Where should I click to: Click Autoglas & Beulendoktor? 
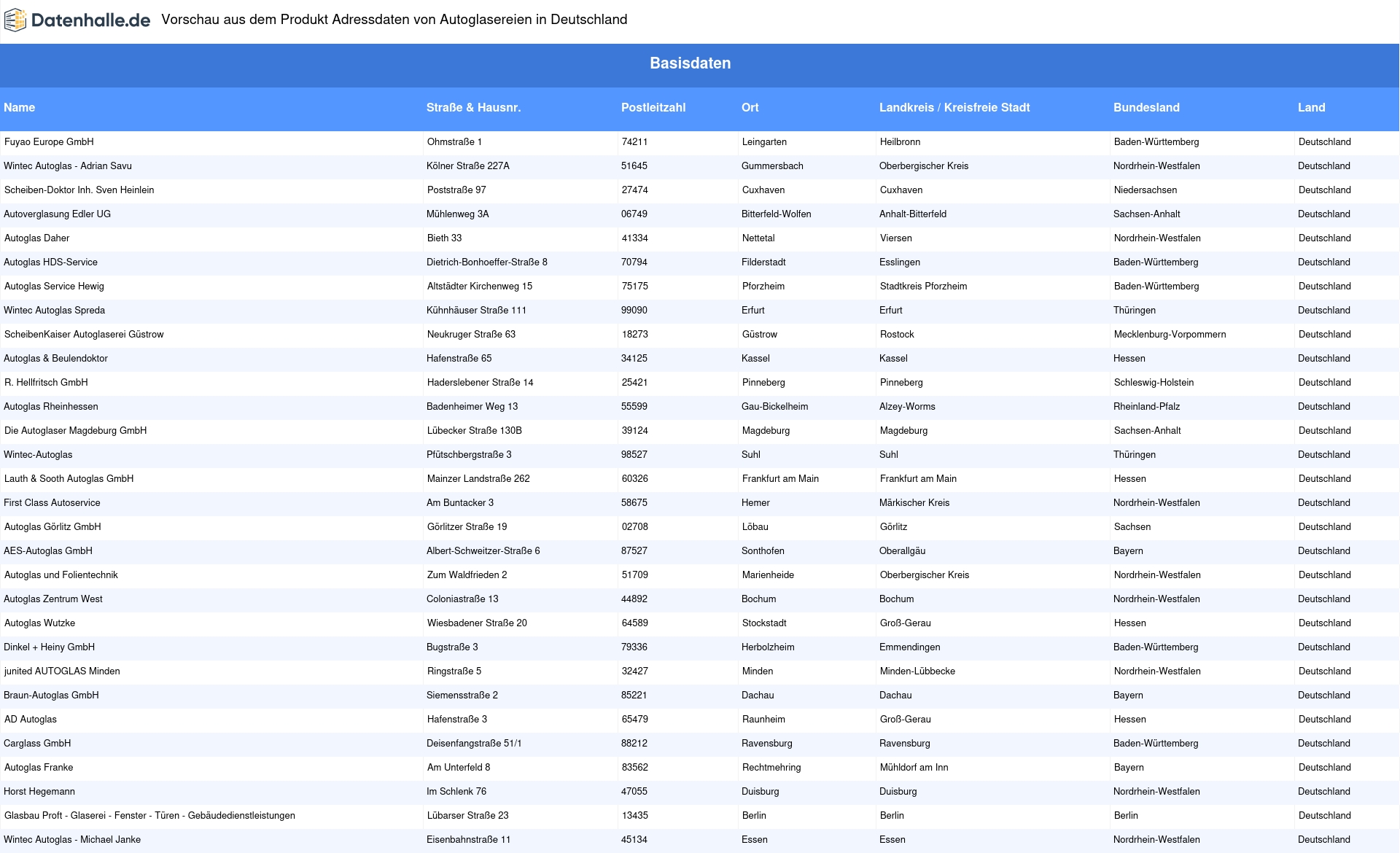[55, 359]
